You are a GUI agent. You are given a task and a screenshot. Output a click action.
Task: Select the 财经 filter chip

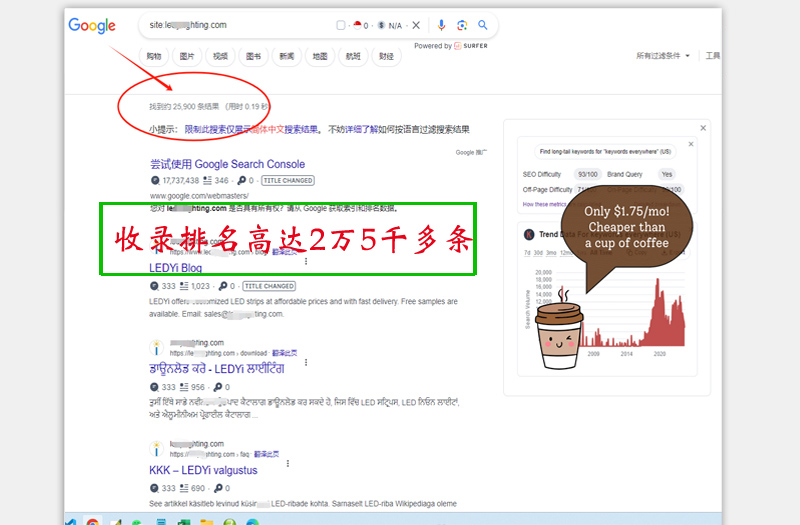tap(386, 56)
